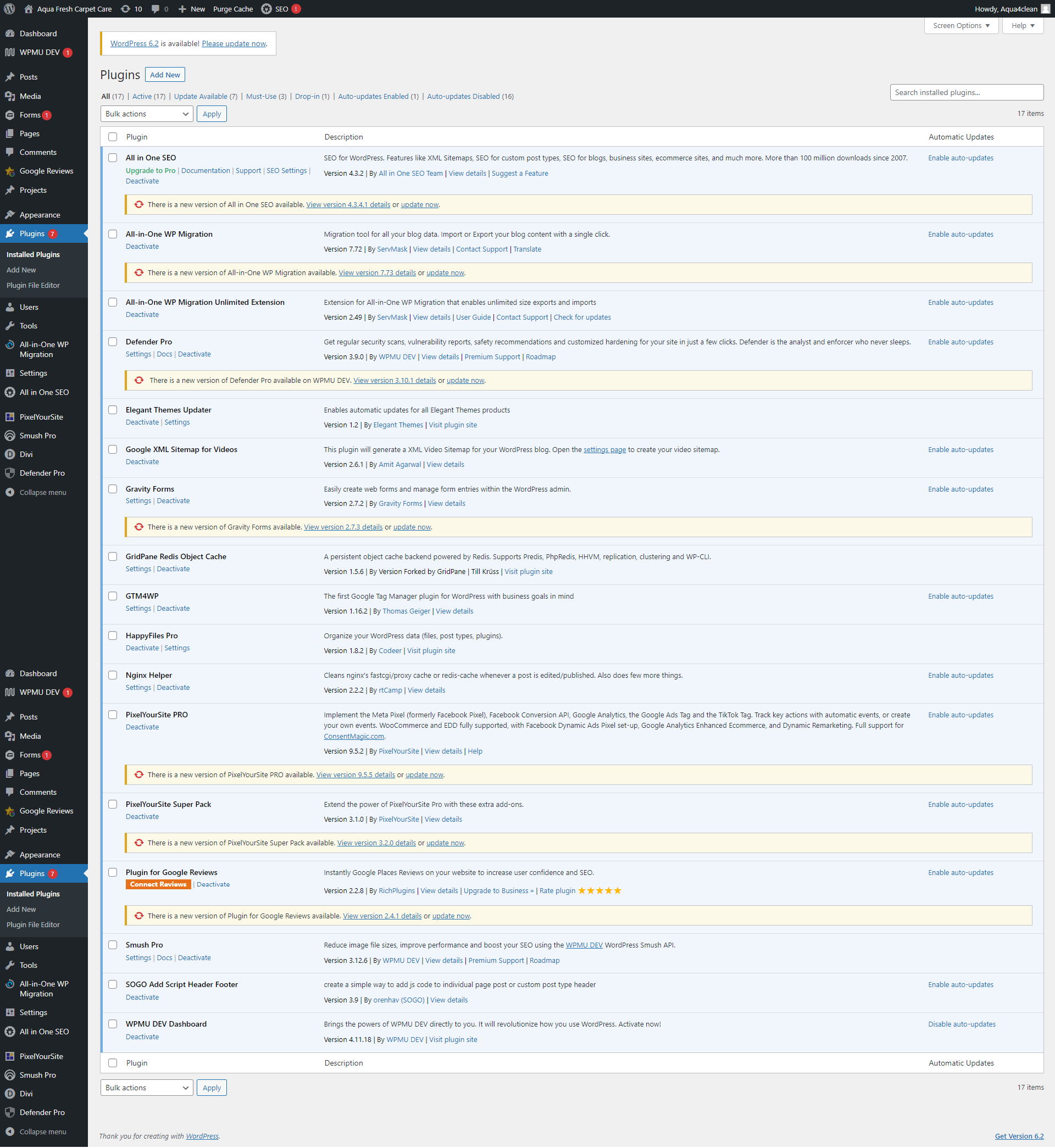This screenshot has width=1055, height=1148.
Task: Open Plugin File Editor submenu item
Action: tap(33, 285)
